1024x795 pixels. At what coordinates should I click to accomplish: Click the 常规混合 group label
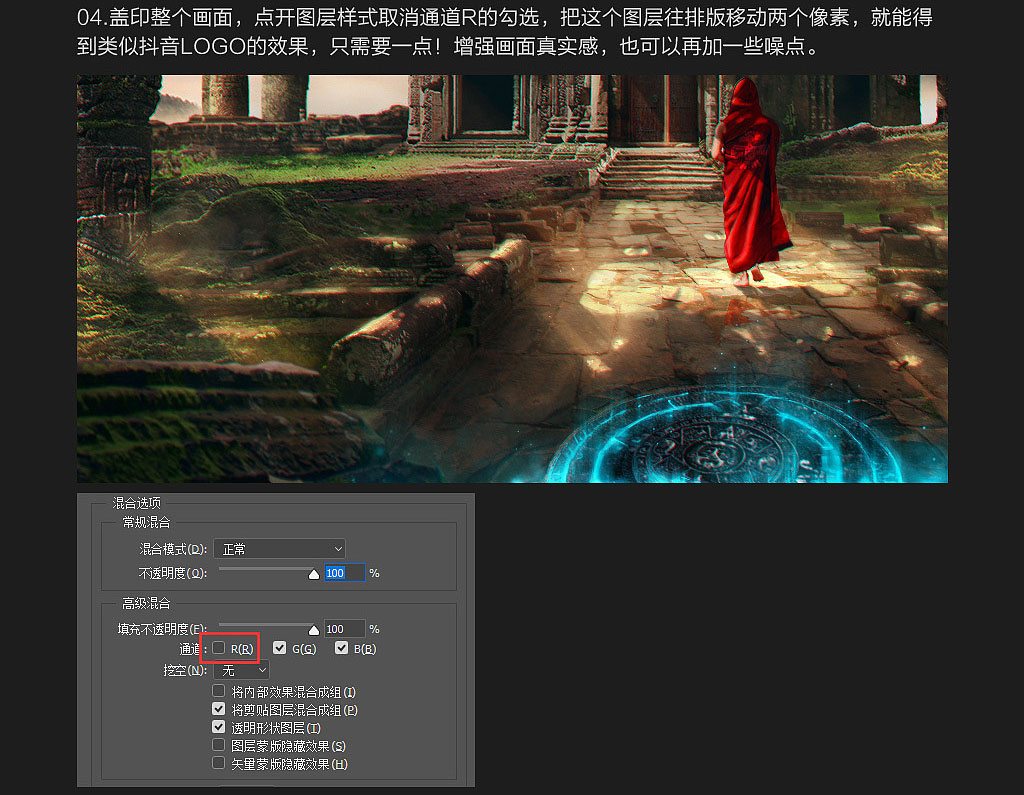pyautogui.click(x=146, y=522)
